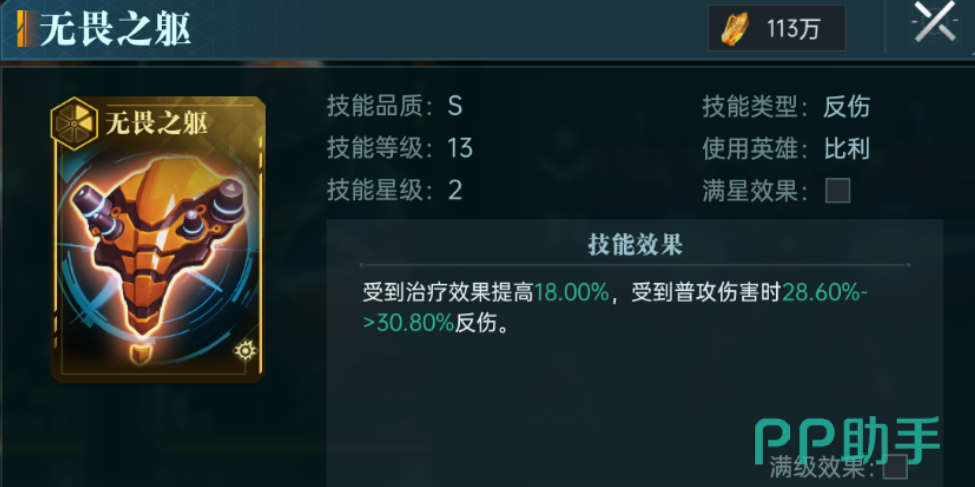Toggle the 满星效果 checkbox

[x=838, y=191]
